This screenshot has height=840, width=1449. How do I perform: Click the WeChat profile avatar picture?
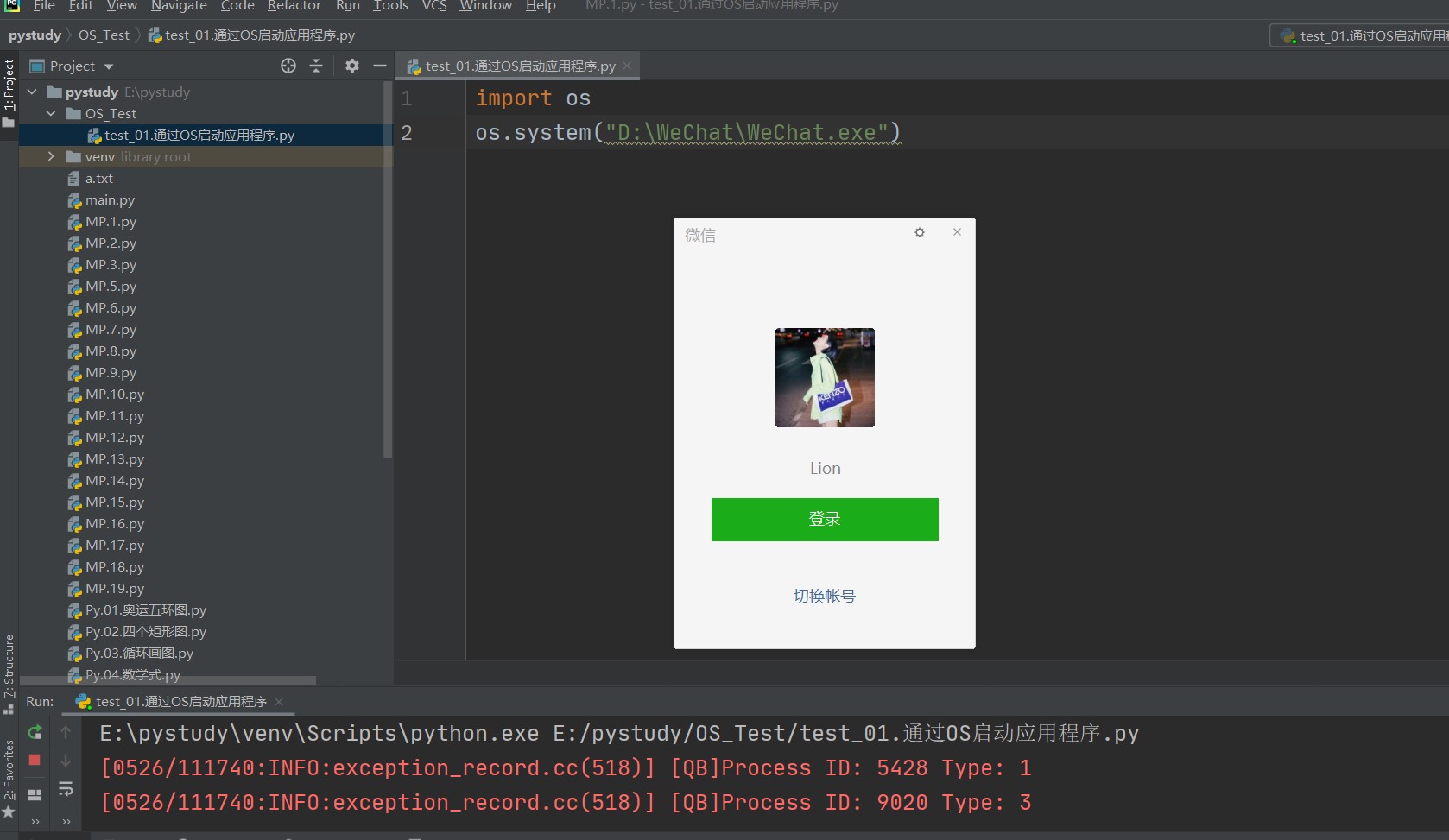[825, 377]
